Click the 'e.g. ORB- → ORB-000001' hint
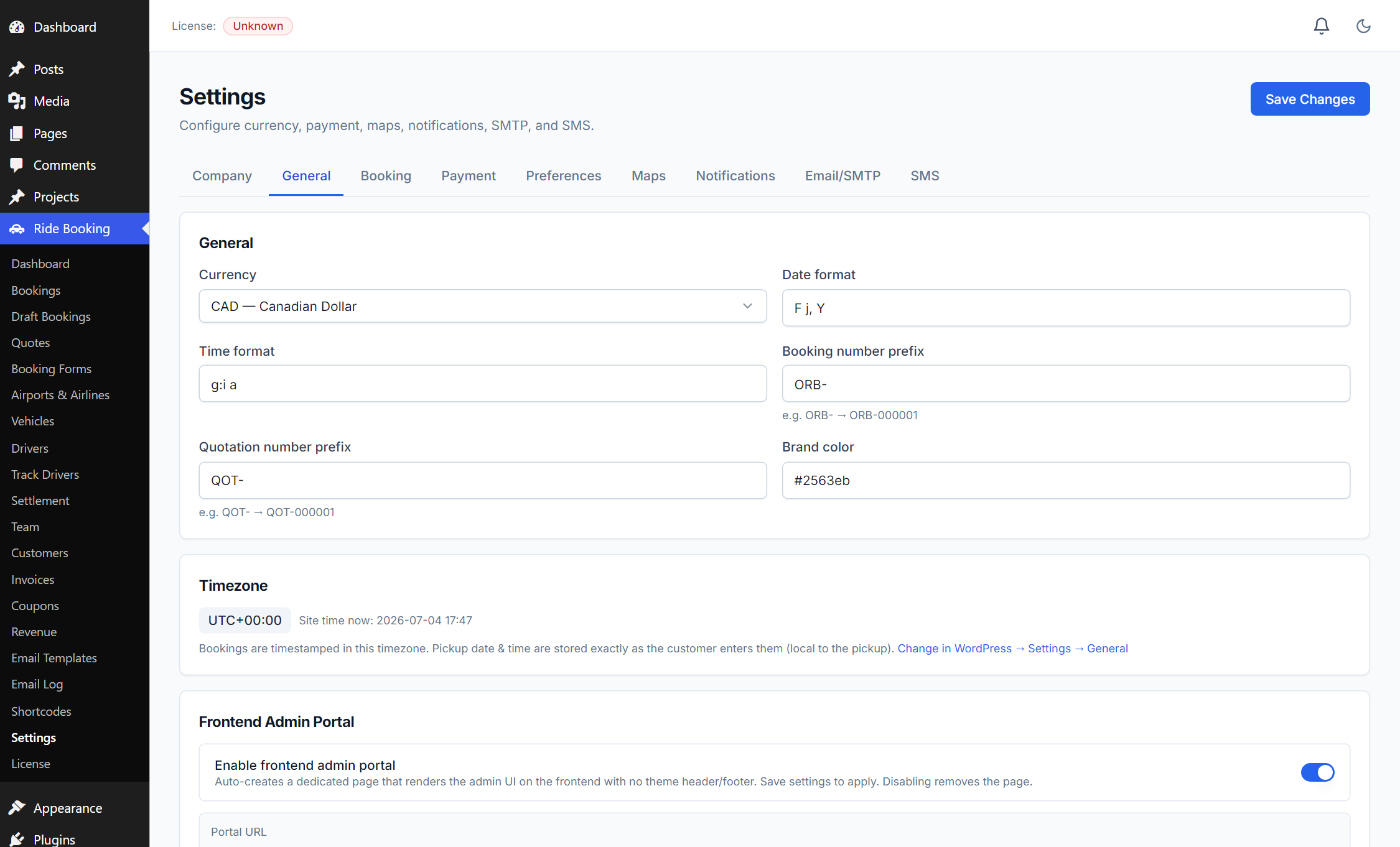The width and height of the screenshot is (1400, 847). (849, 415)
